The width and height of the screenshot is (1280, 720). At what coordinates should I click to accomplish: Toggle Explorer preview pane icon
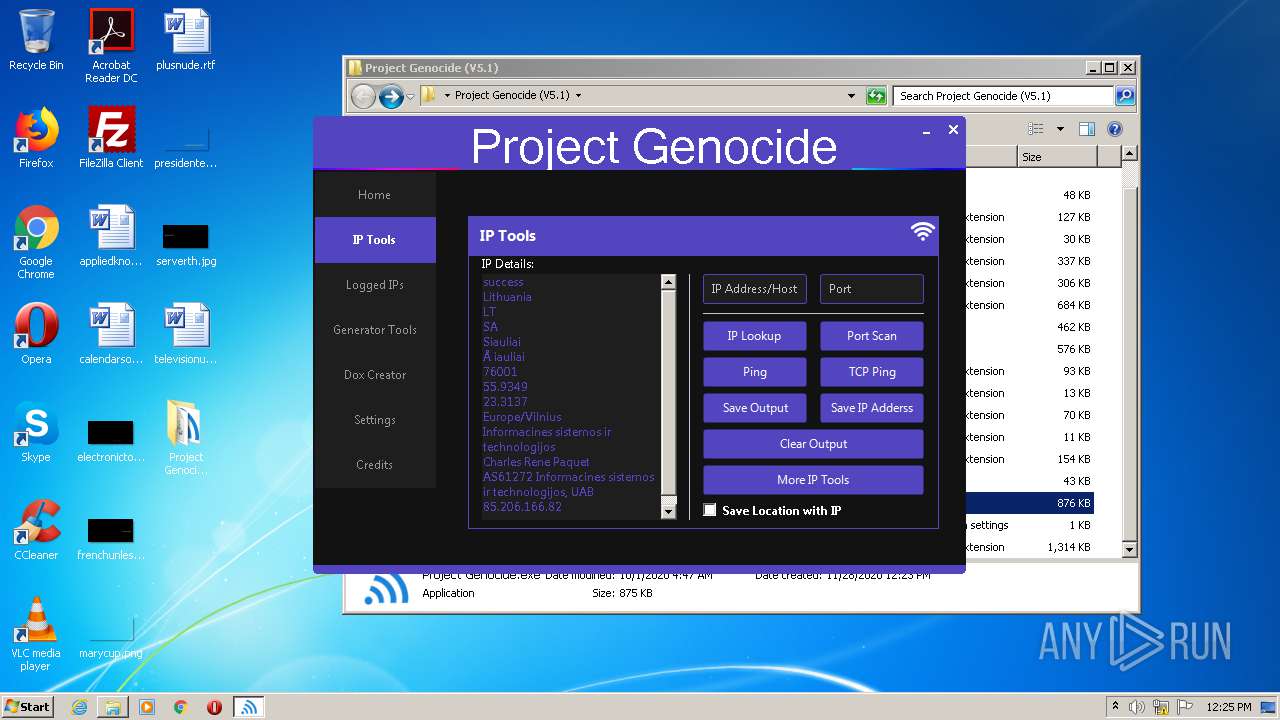coord(1087,129)
